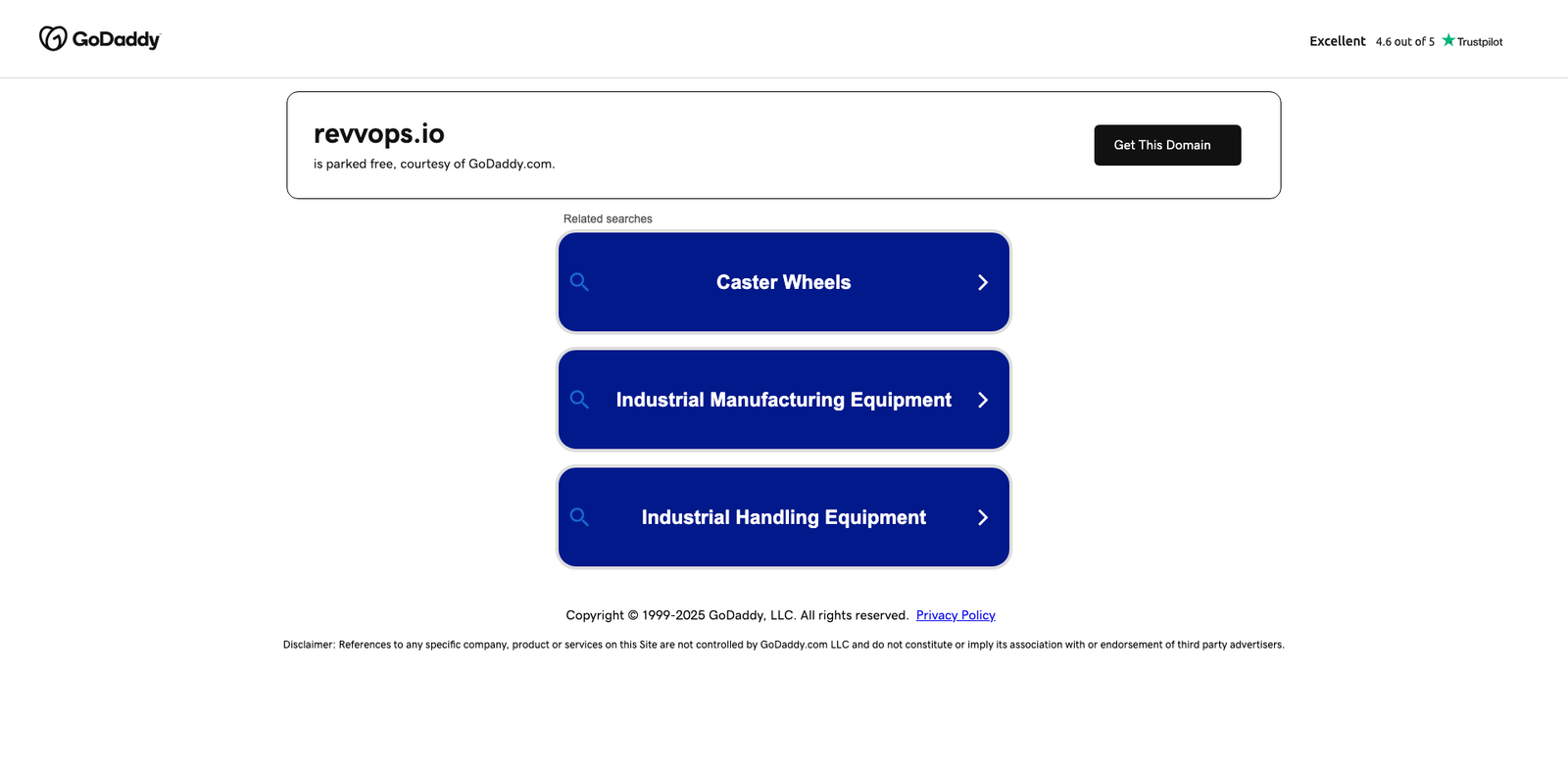Expand the Industrial Handling Equipment chevron arrow
1568x768 pixels.
[983, 517]
